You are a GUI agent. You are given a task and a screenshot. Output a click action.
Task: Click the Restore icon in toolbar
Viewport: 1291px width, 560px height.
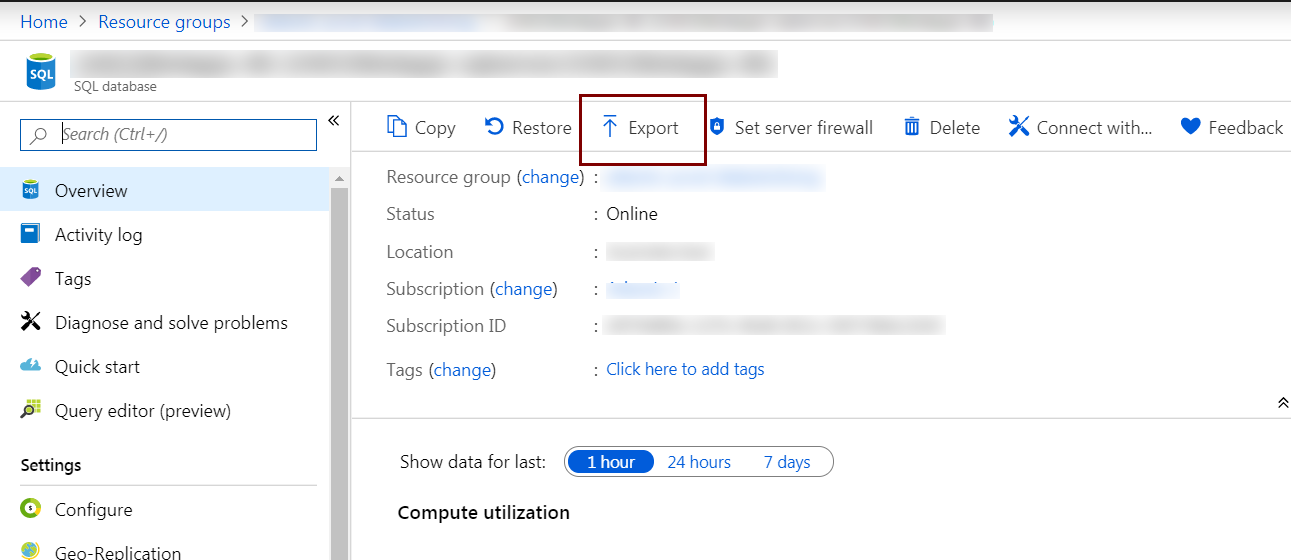pos(495,127)
